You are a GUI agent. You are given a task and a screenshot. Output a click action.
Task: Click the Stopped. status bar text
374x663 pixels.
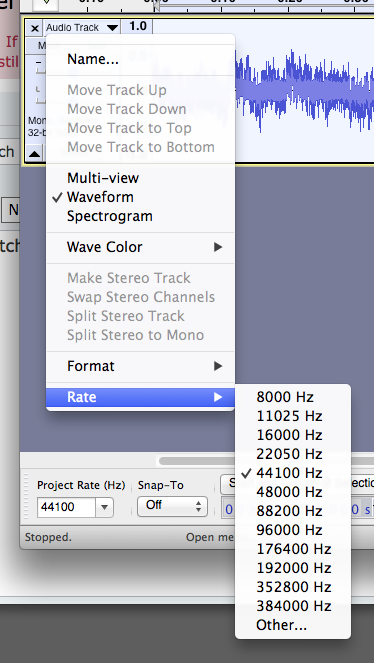(48, 537)
